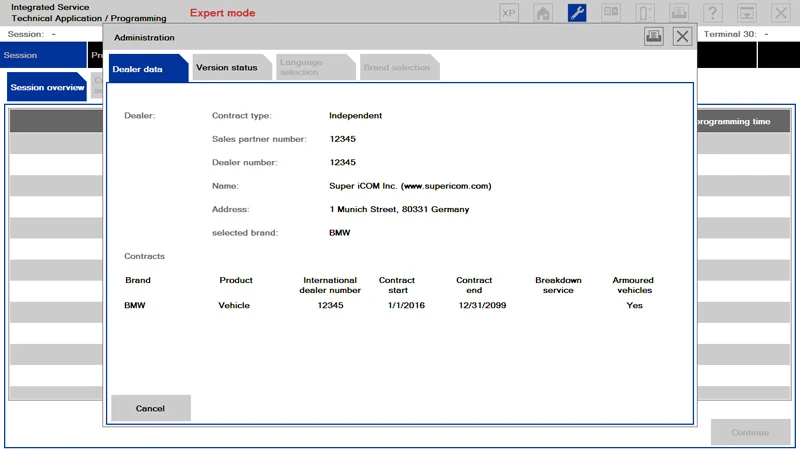The image size is (800, 450).
Task: Open the wrench administration icon
Action: click(x=577, y=13)
